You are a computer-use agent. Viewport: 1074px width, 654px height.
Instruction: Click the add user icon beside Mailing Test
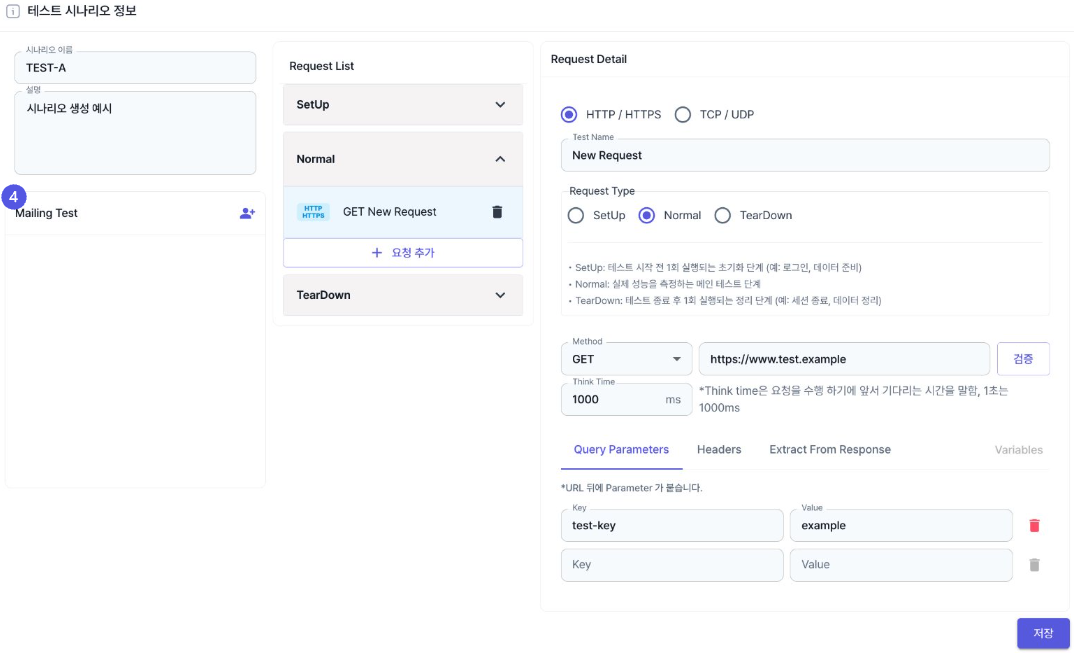click(247, 213)
